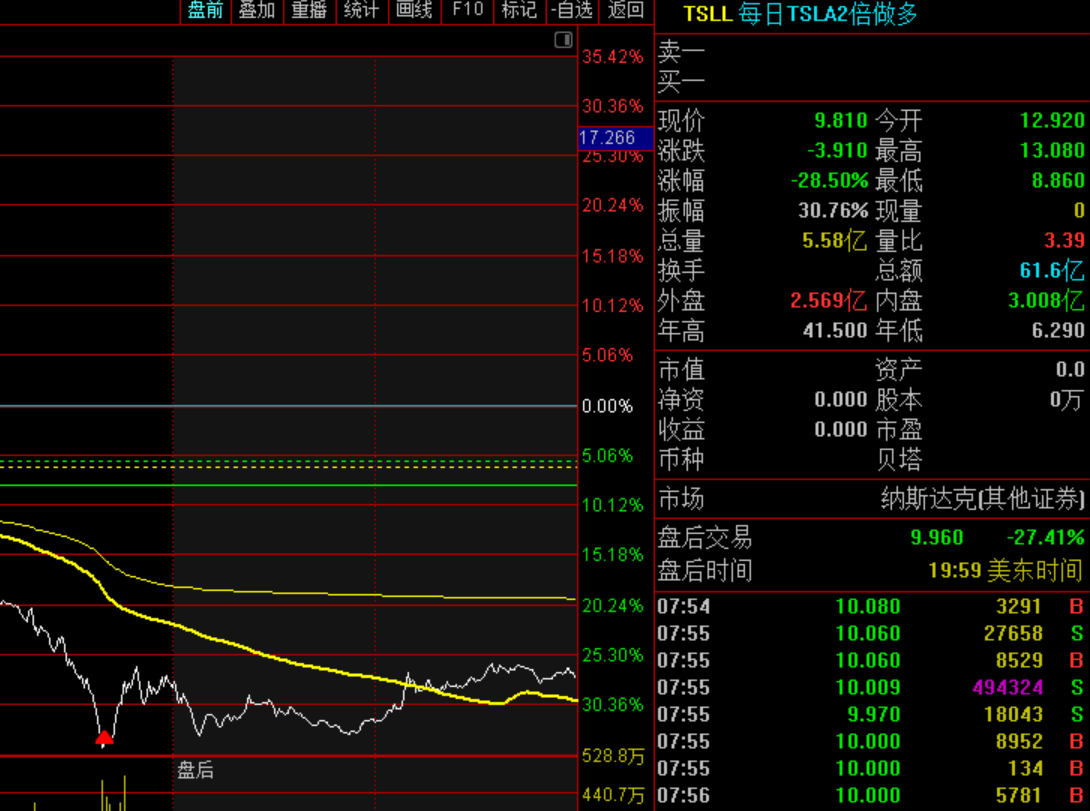This screenshot has width=1090, height=811.
Task: Select the trade price 10.080
Action: coord(868,607)
